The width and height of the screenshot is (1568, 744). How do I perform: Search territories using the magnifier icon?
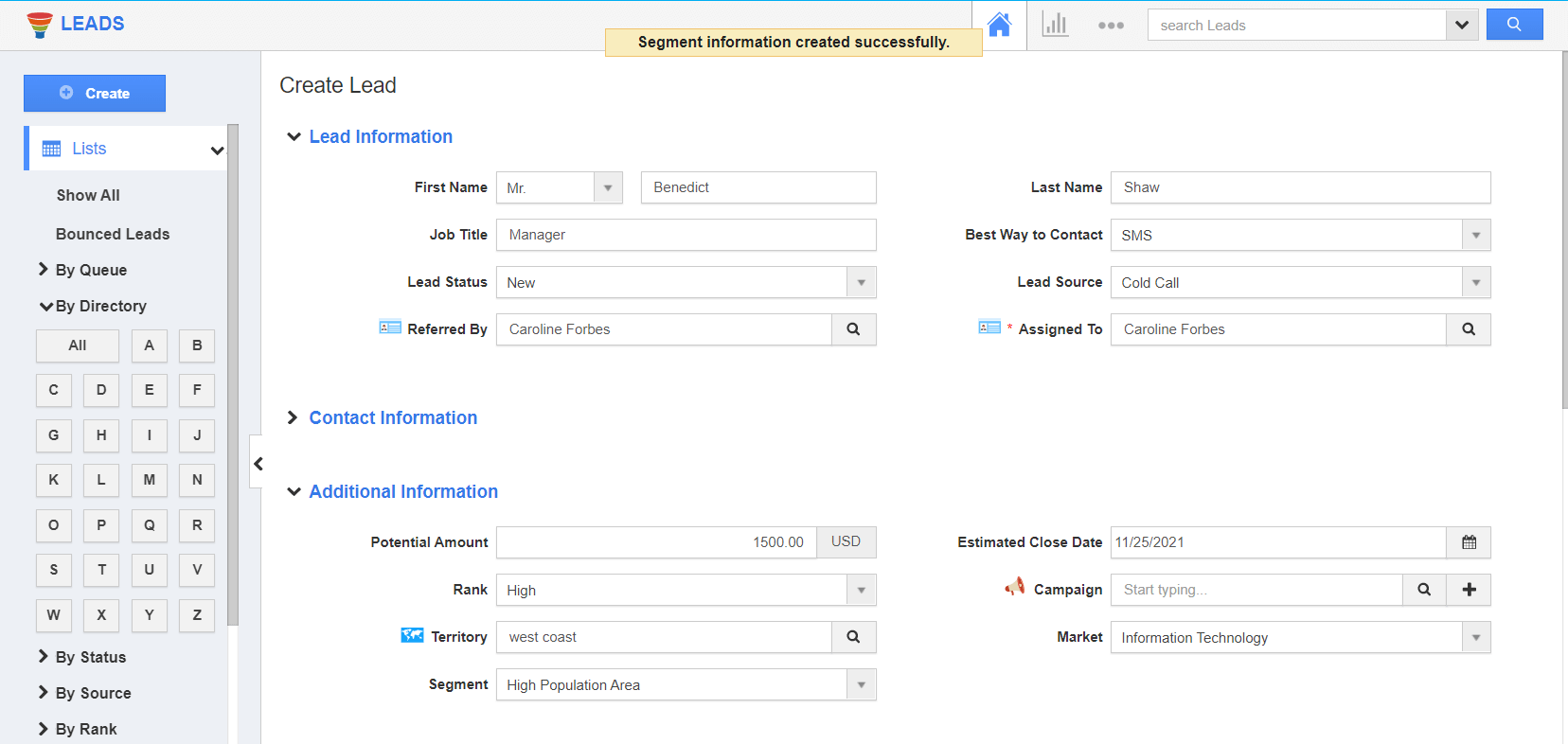pos(853,637)
